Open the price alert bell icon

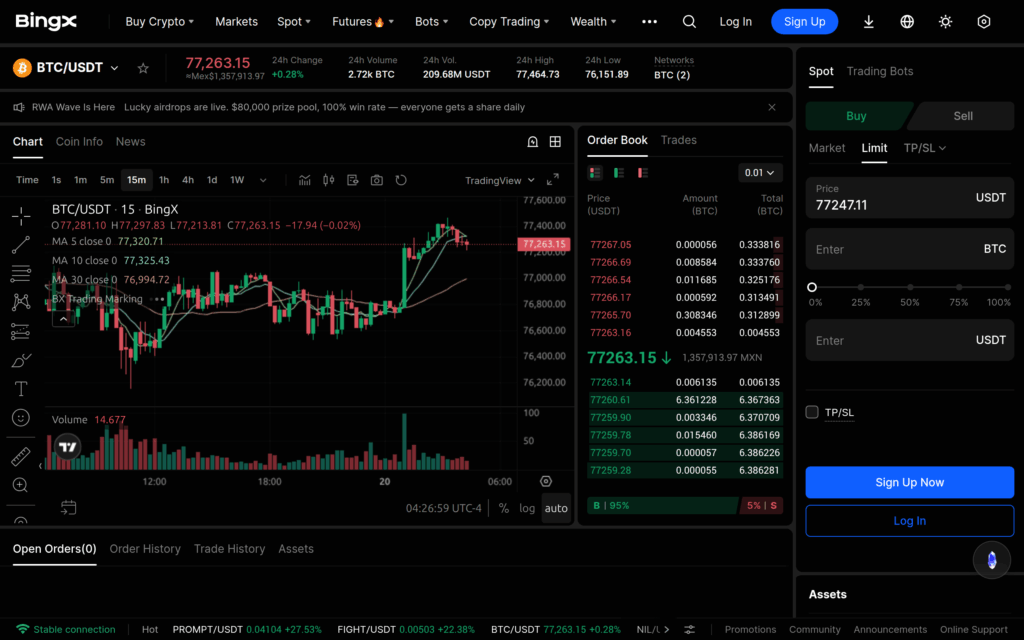coord(533,142)
